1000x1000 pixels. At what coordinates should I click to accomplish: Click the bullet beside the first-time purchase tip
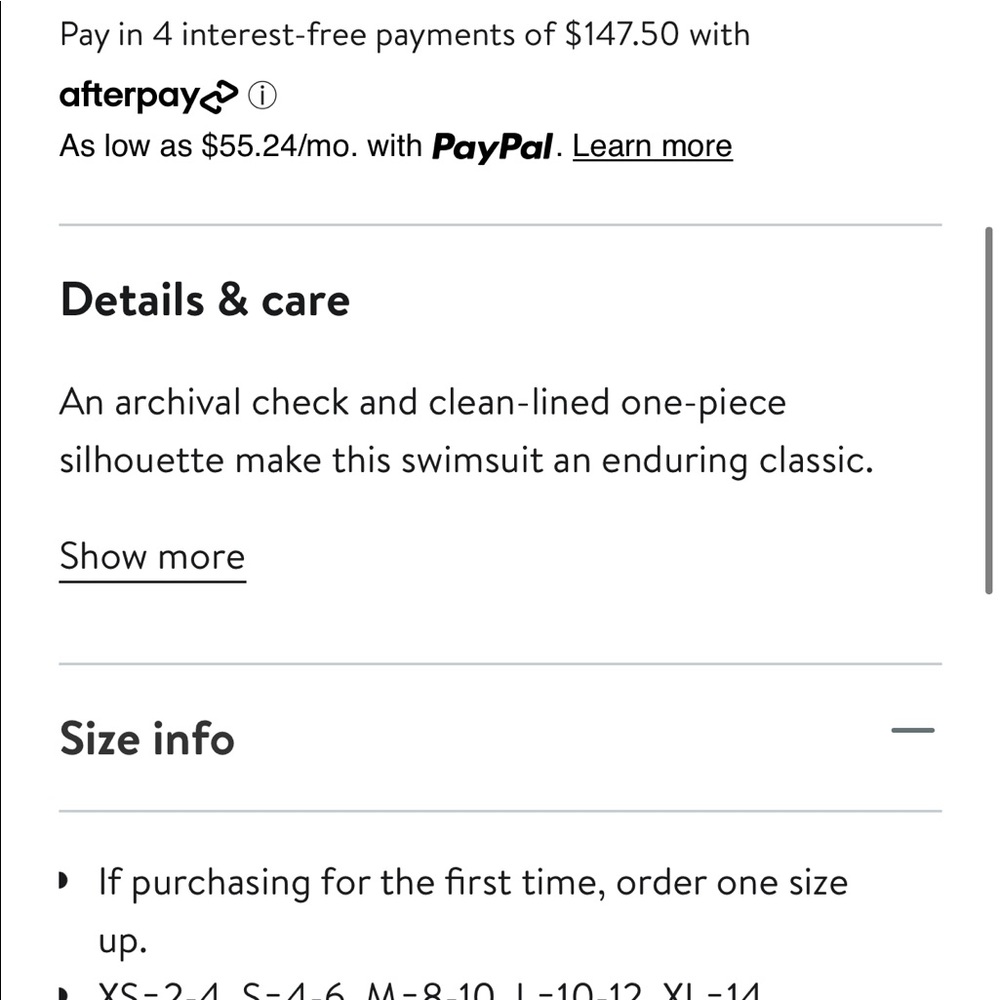click(66, 883)
